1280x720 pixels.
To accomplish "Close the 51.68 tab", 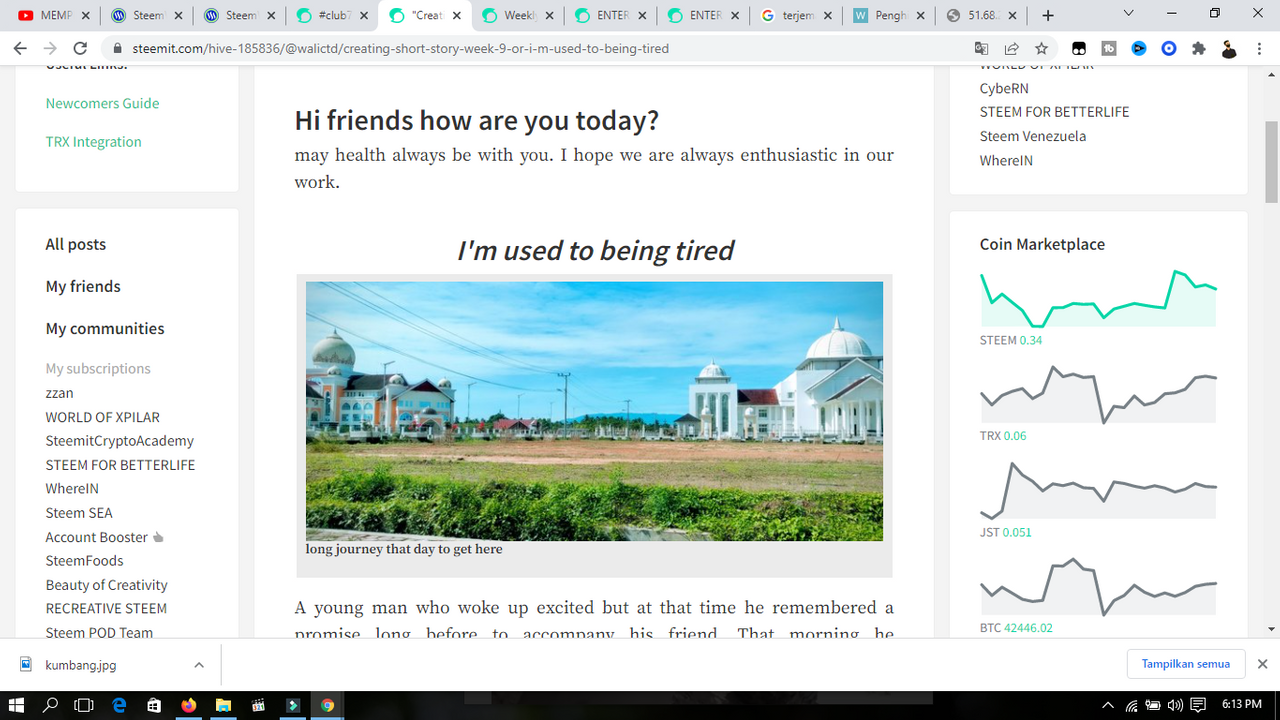I will pyautogui.click(x=1013, y=16).
